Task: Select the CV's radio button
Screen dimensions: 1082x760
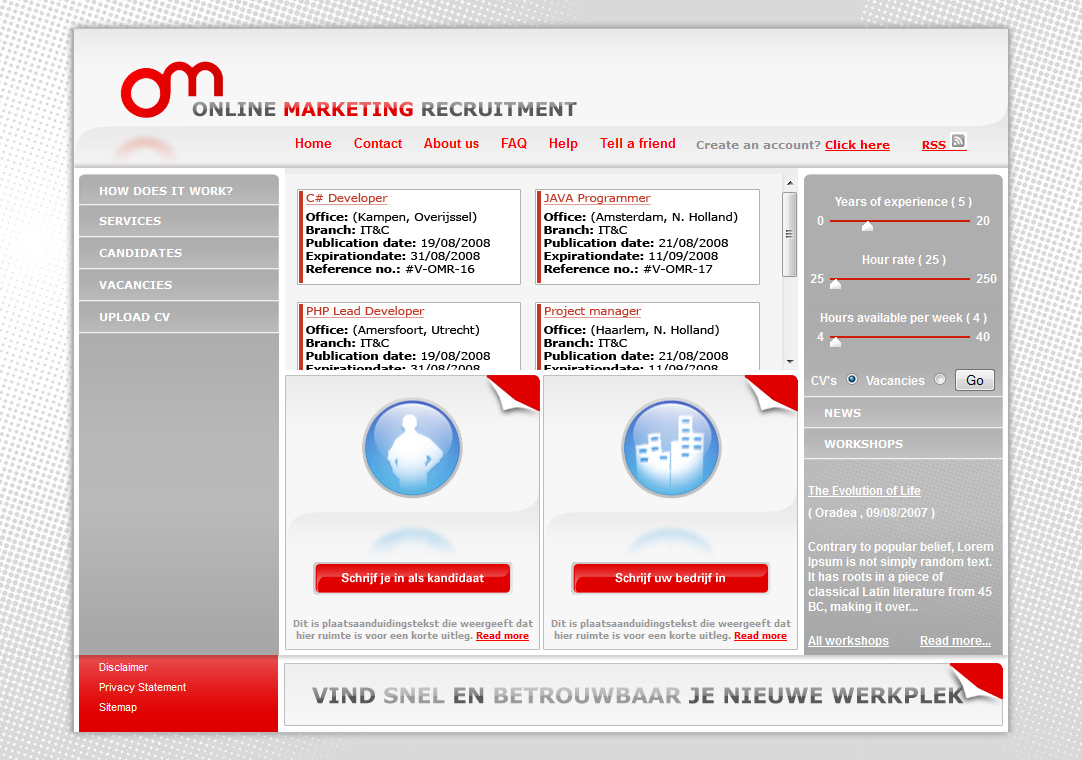Action: (852, 379)
